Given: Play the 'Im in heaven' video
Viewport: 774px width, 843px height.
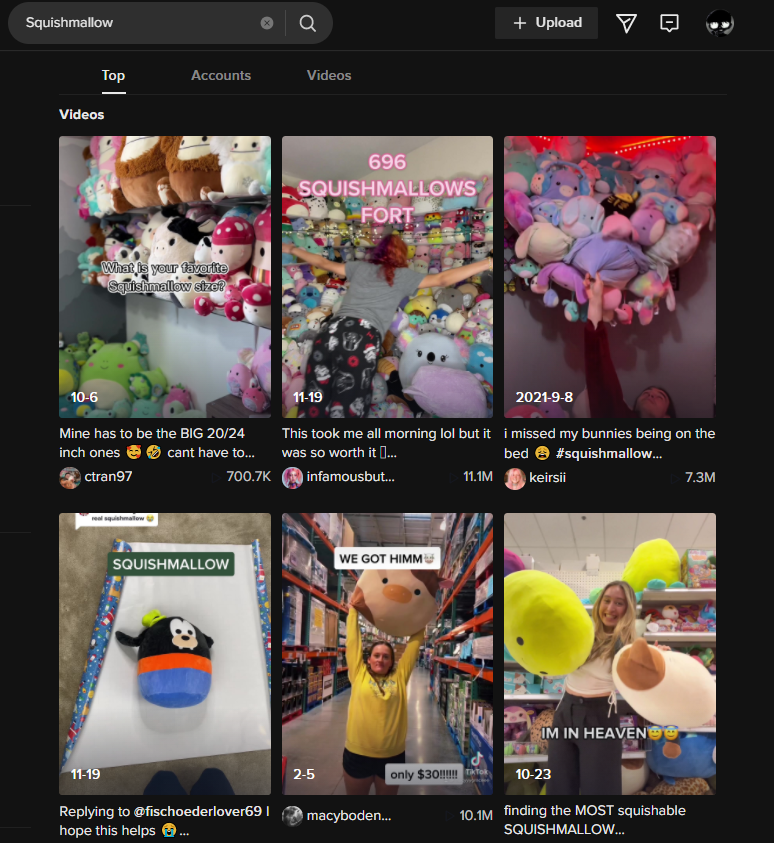Looking at the screenshot, I should (x=610, y=650).
